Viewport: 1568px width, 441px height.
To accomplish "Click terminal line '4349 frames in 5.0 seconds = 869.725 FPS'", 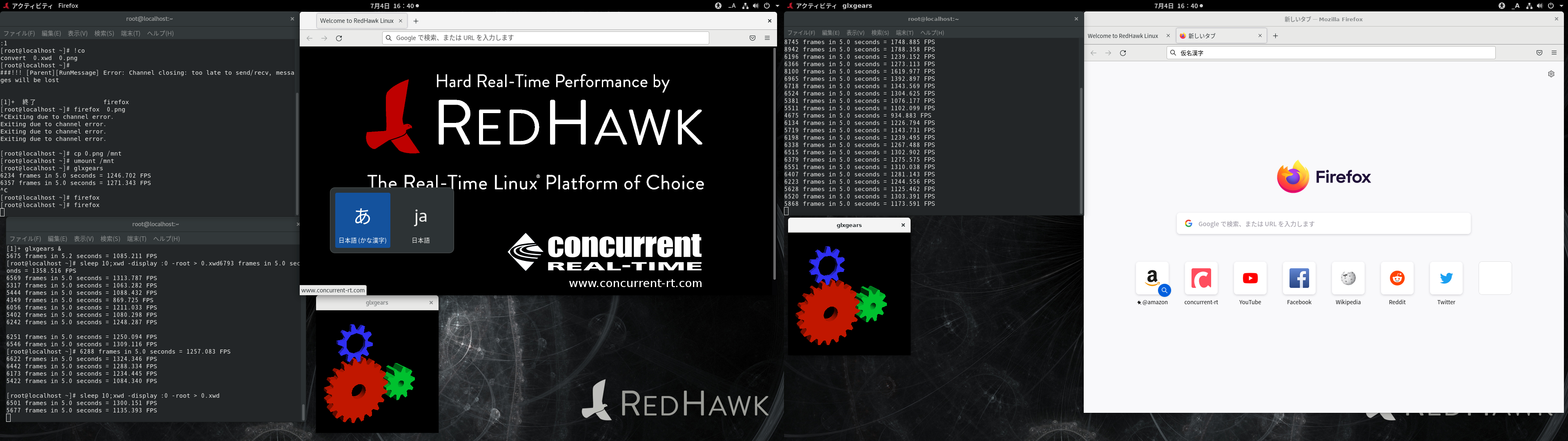I will pyautogui.click(x=80, y=300).
